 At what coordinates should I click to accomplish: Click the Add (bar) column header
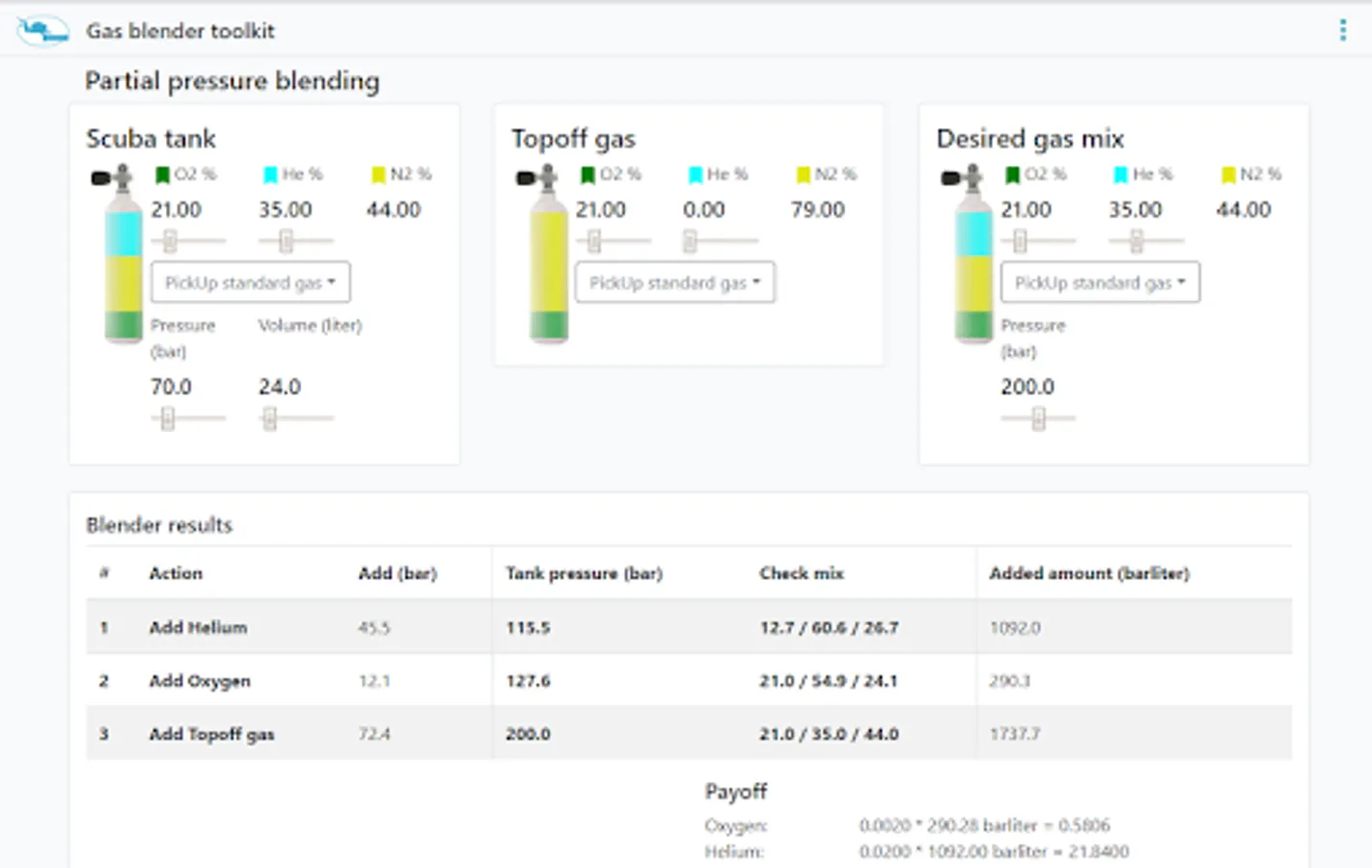click(x=398, y=573)
